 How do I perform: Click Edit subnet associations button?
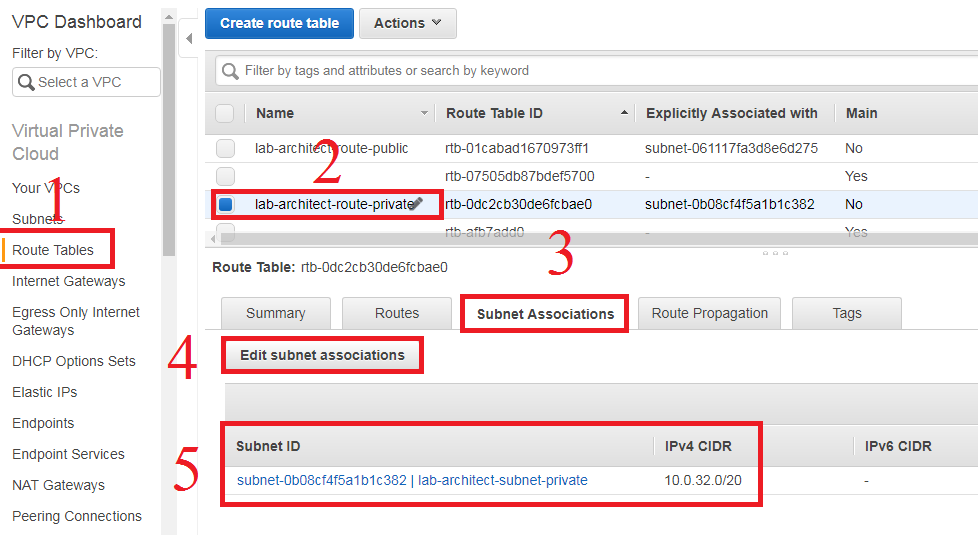point(322,355)
